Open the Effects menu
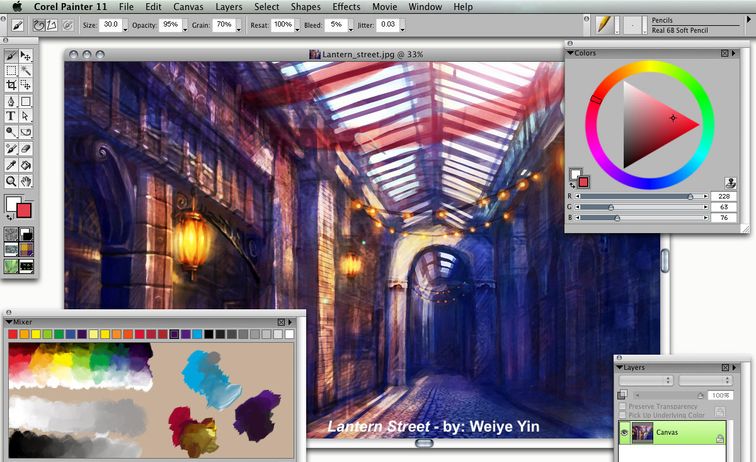The height and width of the screenshot is (462, 756). tap(346, 7)
